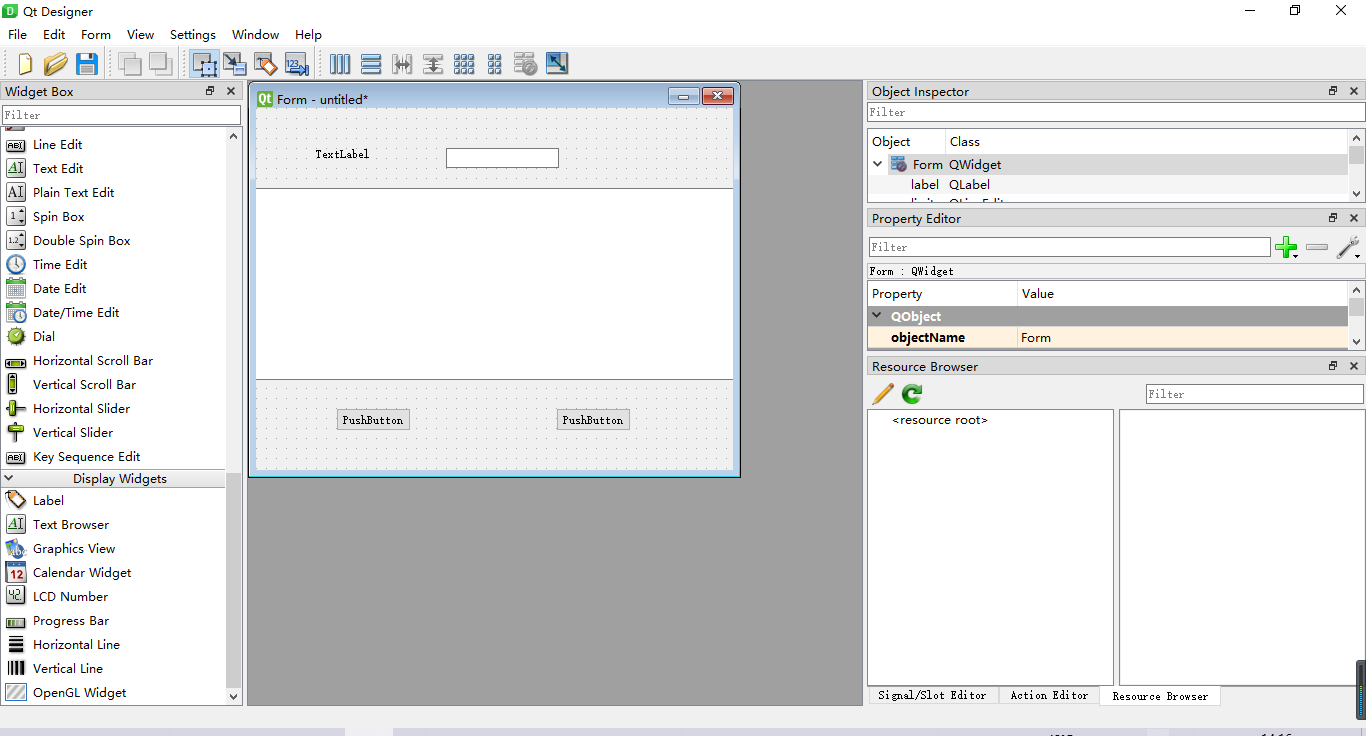Apply Lay Out in a Grid icon
This screenshot has height=736, width=1366.
click(464, 64)
